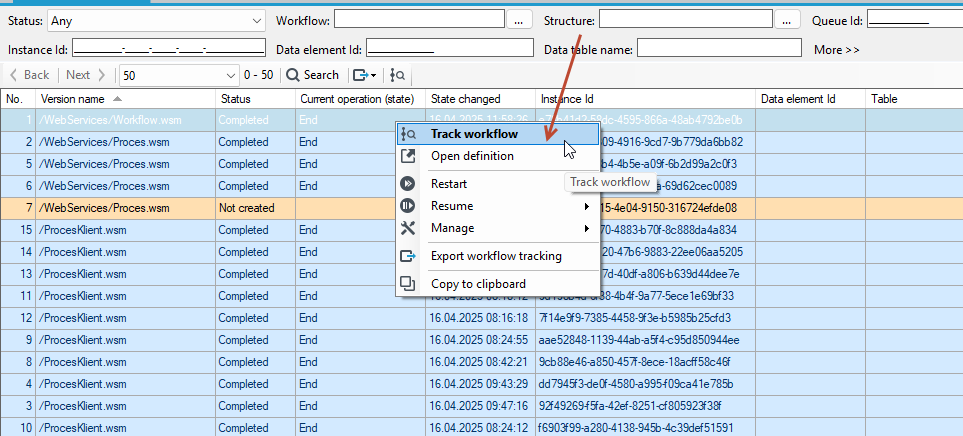Click the Restart icon in menu

pos(408,184)
